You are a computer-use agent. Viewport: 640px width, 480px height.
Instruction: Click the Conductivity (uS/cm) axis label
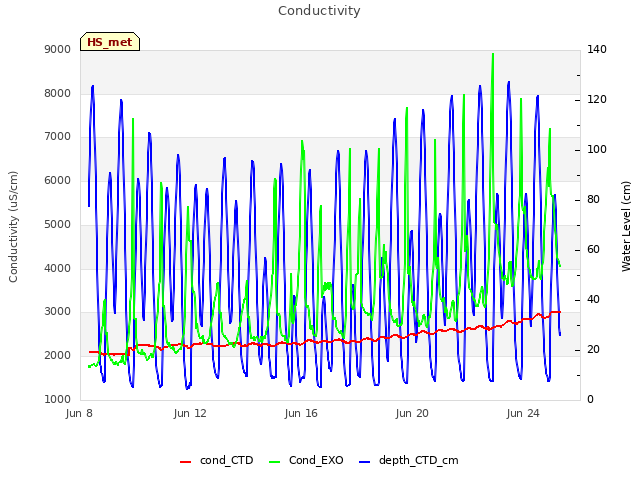point(13,227)
